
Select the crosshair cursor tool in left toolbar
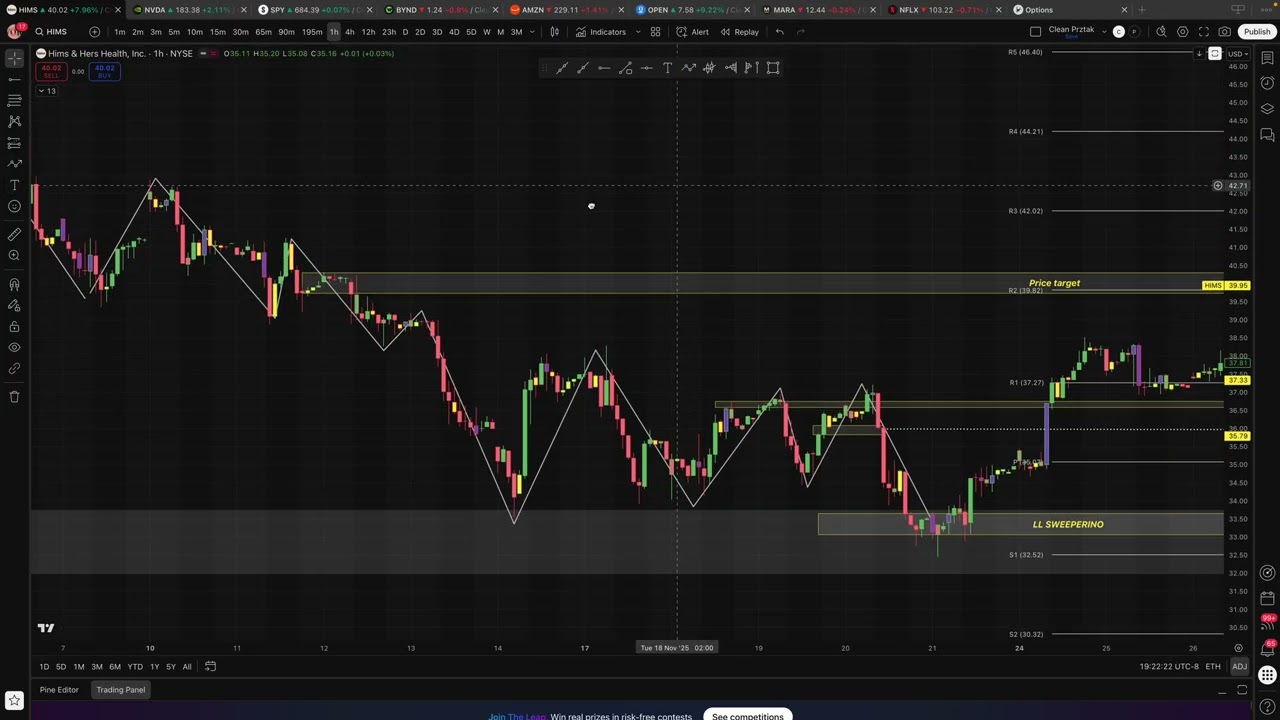click(x=14, y=59)
